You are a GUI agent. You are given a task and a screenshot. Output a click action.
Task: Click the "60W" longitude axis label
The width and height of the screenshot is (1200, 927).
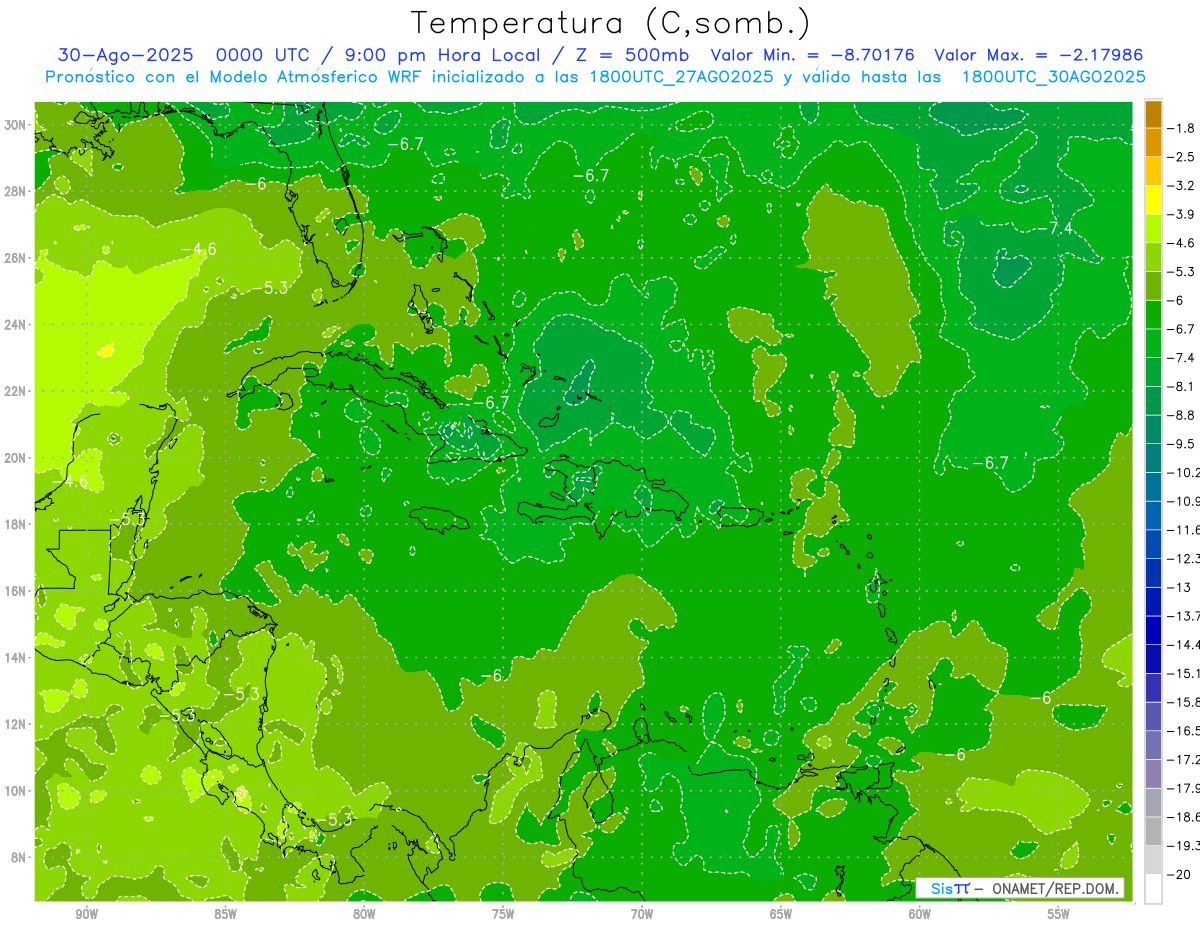click(x=920, y=914)
